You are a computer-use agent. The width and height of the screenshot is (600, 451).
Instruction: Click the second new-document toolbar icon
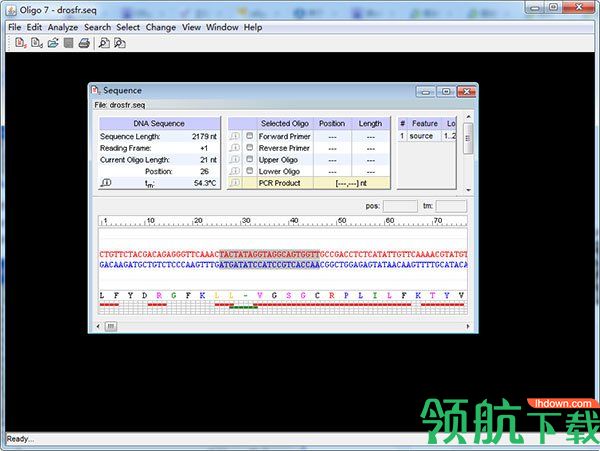click(x=36, y=43)
